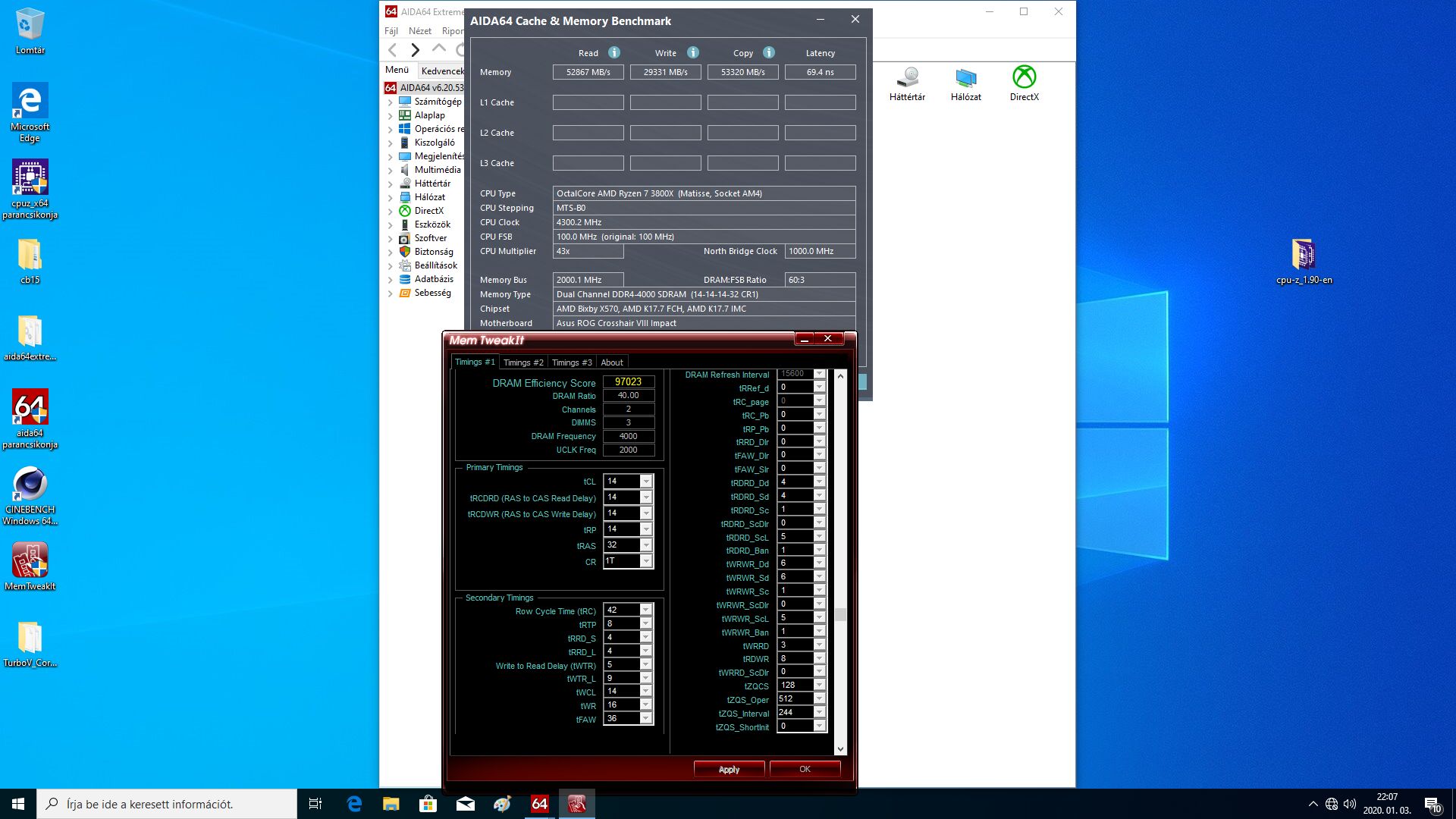Expand Alaplap tree node
The height and width of the screenshot is (819, 1456).
[391, 115]
